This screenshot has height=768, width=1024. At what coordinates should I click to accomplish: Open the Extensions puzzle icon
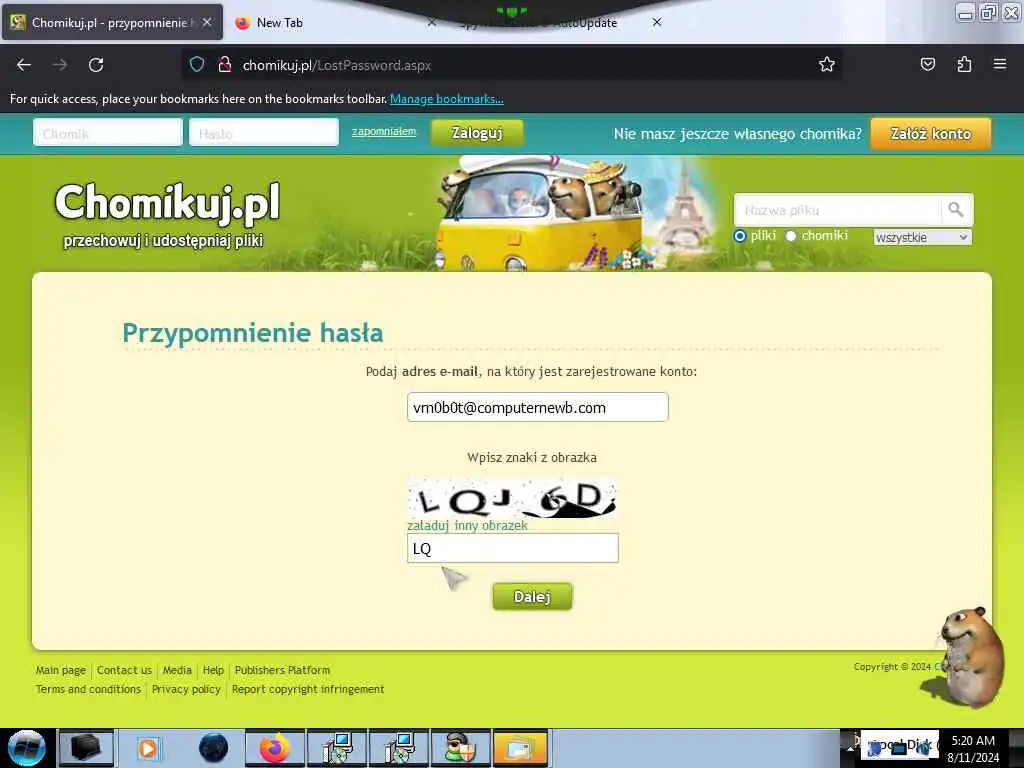[x=964, y=64]
